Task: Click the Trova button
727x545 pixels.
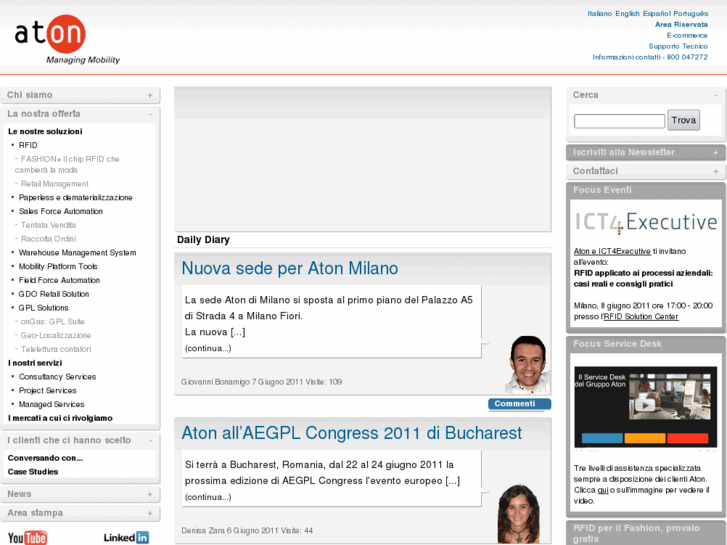Action: [683, 120]
